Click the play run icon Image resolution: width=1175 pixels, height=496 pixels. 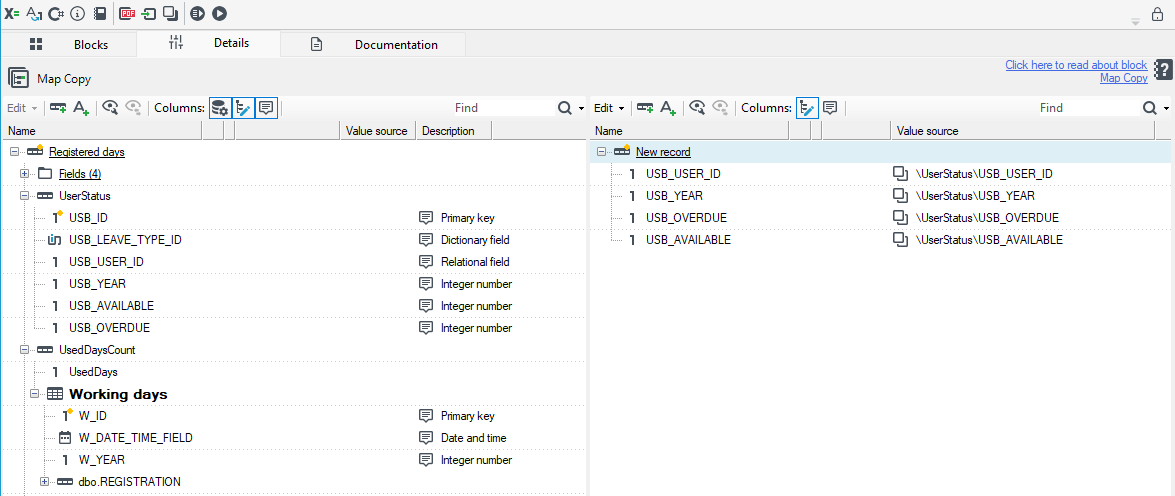click(x=219, y=13)
